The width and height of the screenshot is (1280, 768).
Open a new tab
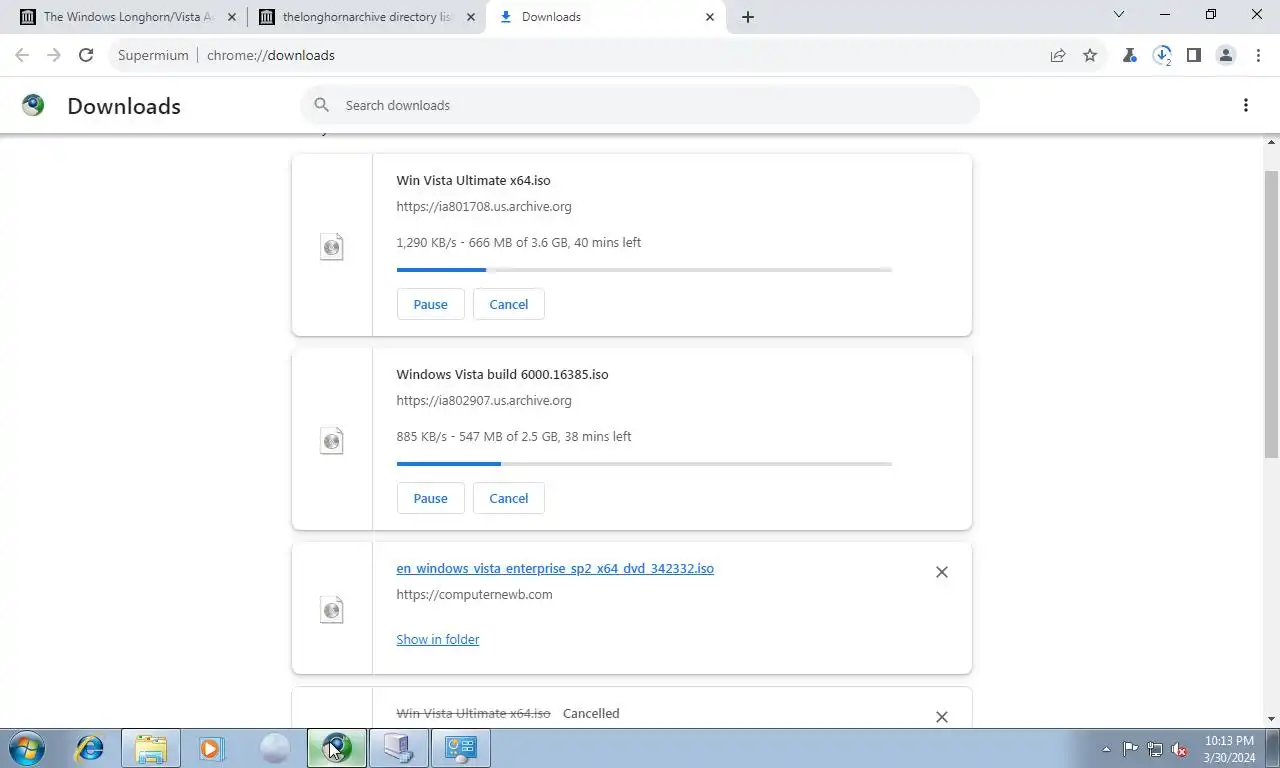coord(748,17)
